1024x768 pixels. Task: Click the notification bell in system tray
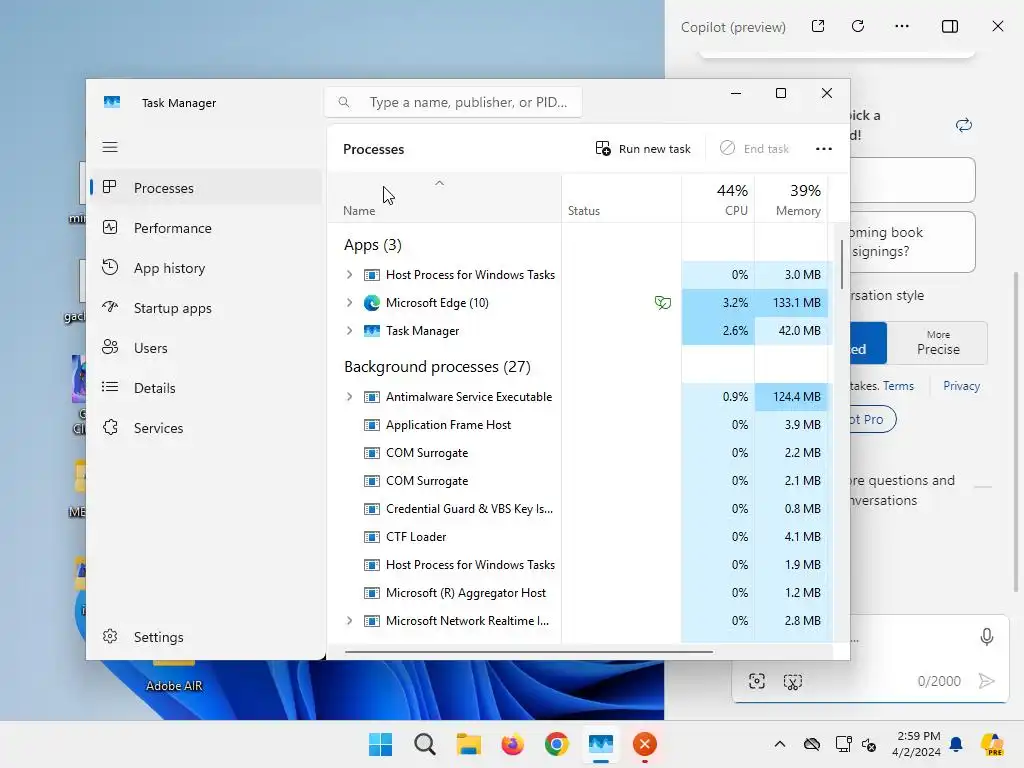point(956,744)
